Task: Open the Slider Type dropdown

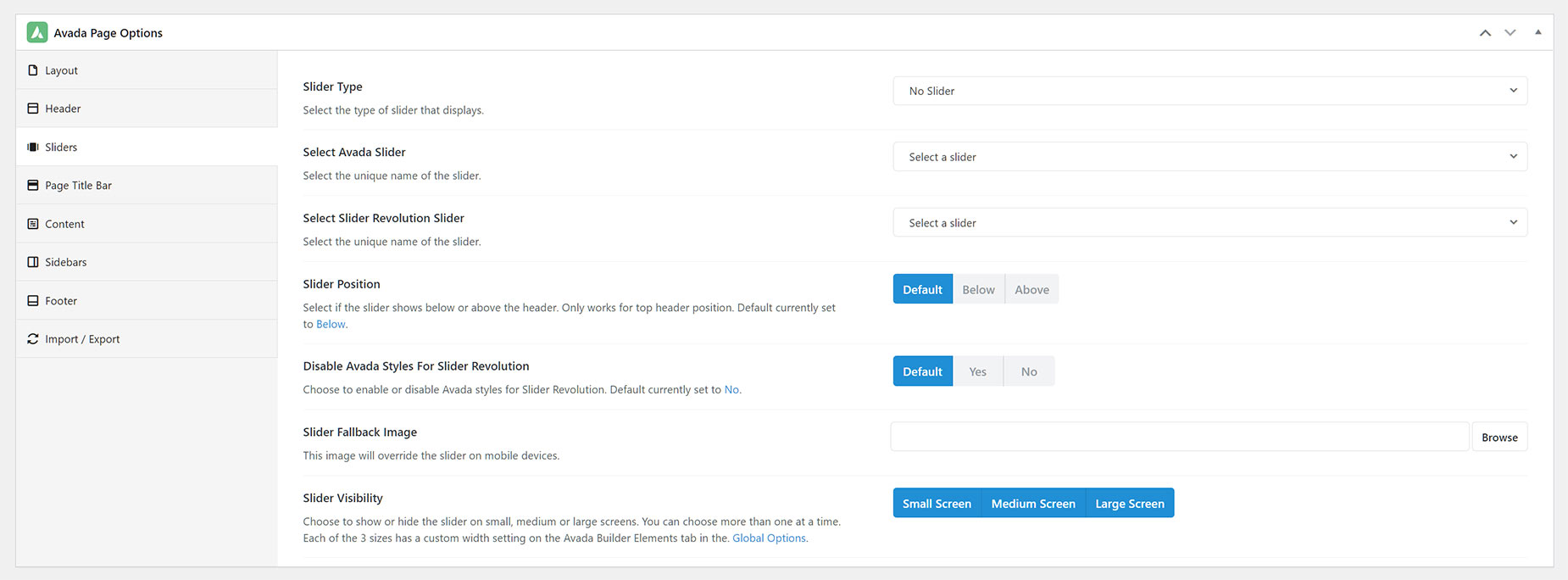Action: pyautogui.click(x=1209, y=91)
